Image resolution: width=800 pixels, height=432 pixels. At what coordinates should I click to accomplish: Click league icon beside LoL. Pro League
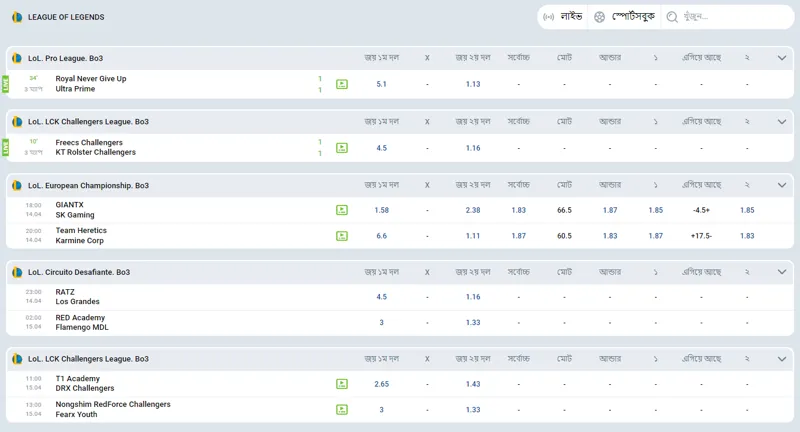17,58
